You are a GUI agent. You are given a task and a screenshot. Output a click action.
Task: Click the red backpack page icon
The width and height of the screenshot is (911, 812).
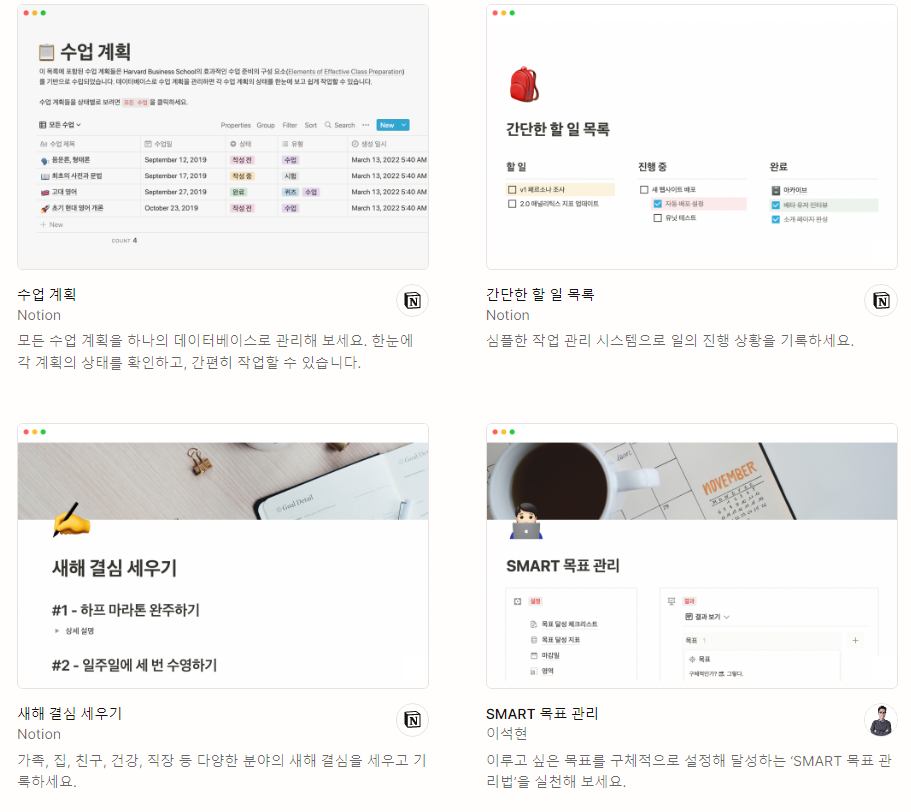[x=524, y=85]
